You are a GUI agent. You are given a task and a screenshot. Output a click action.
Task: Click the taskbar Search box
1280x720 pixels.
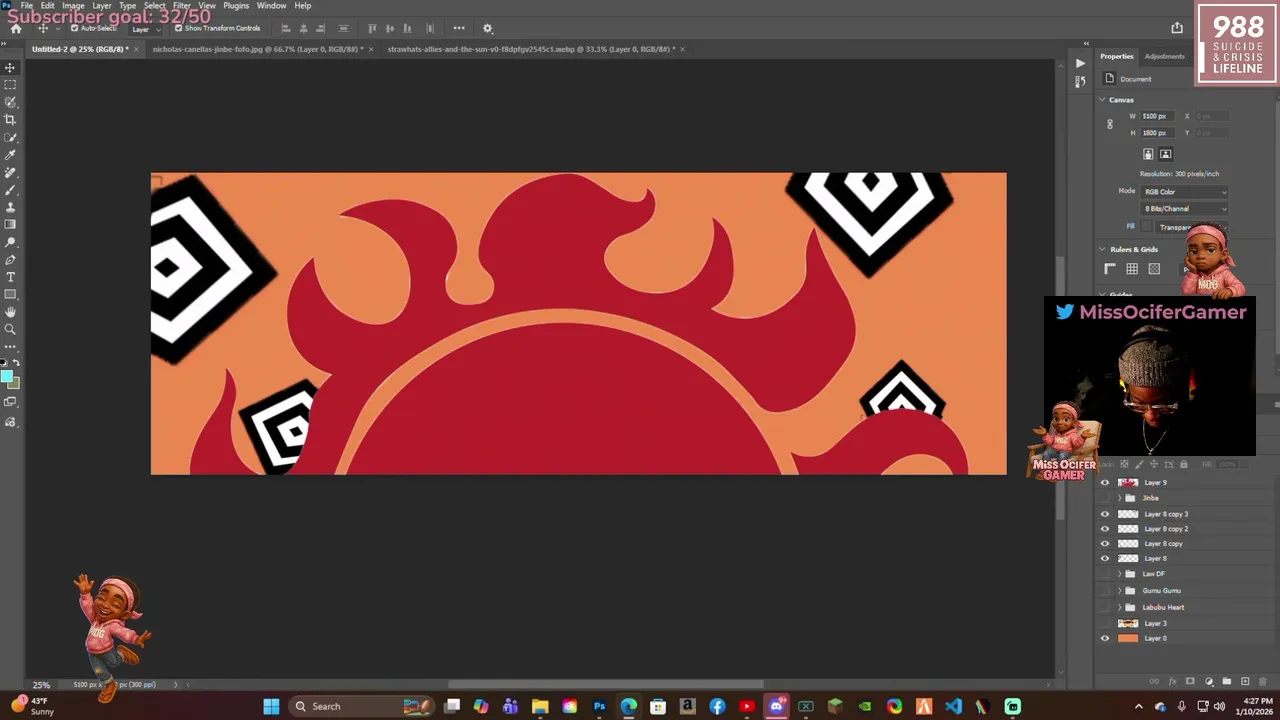pyautogui.click(x=360, y=706)
